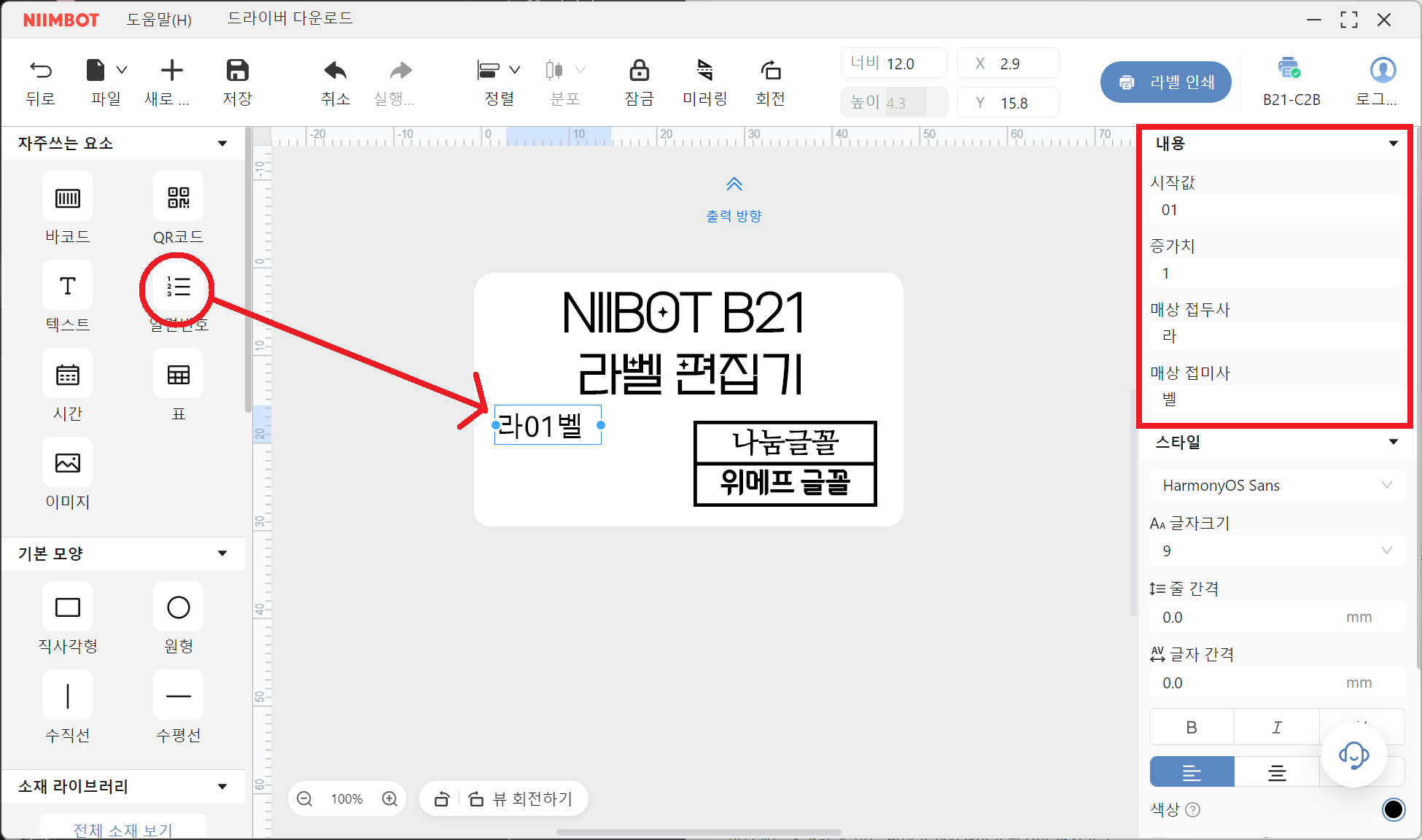Viewport: 1422px width, 840px height.
Task: Select center text alignment
Action: click(x=1277, y=772)
